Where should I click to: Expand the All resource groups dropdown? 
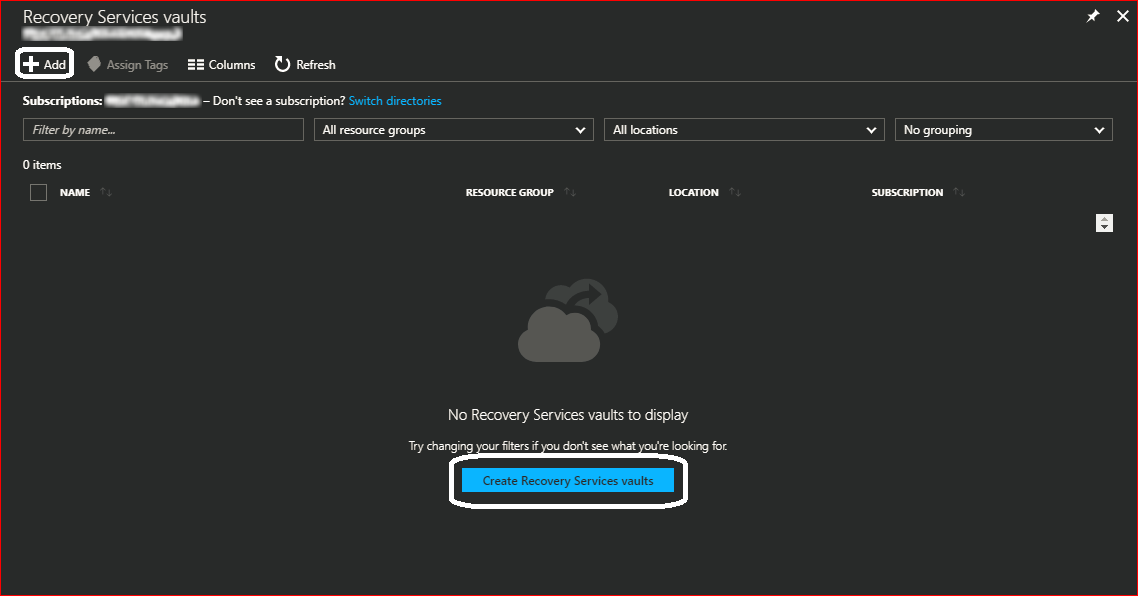click(454, 129)
